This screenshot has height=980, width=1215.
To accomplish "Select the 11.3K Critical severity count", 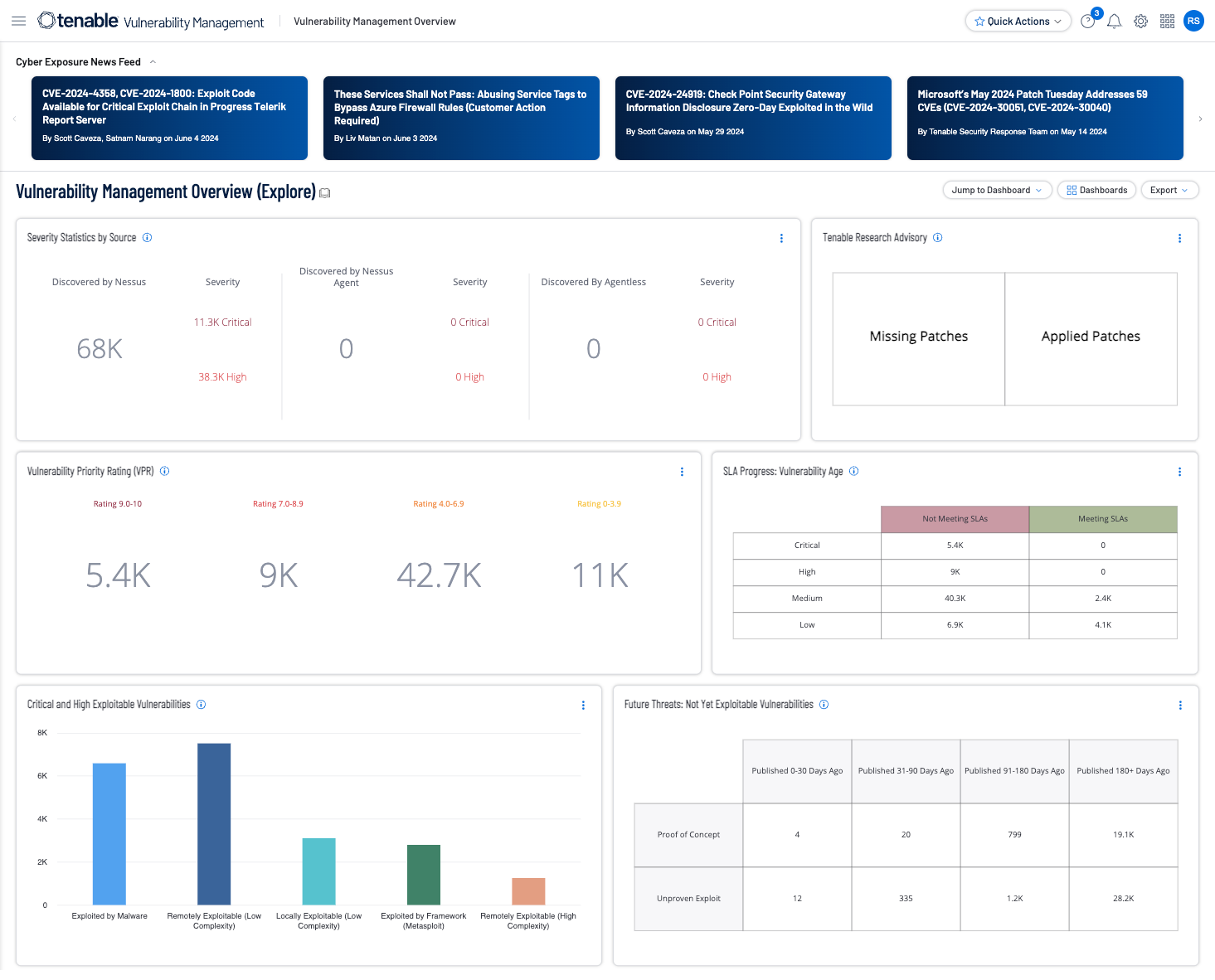I will [x=222, y=323].
